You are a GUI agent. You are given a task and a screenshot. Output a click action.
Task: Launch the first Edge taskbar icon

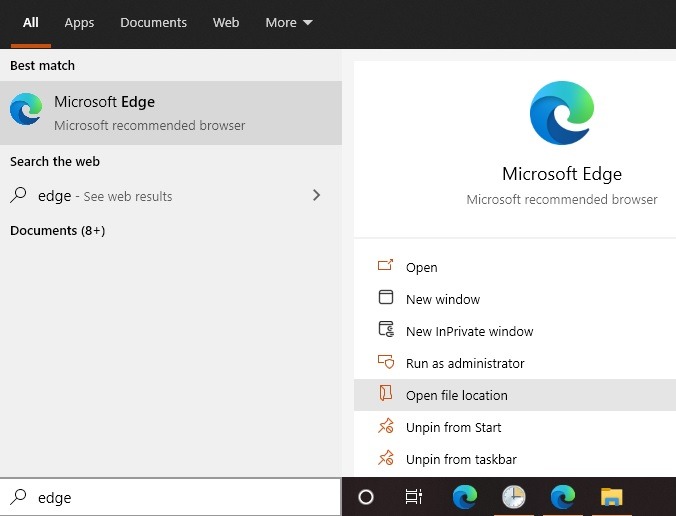coord(464,497)
